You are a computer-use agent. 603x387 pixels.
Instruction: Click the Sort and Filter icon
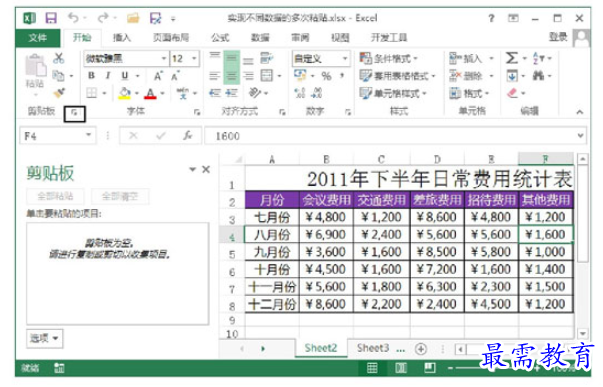click(x=538, y=58)
